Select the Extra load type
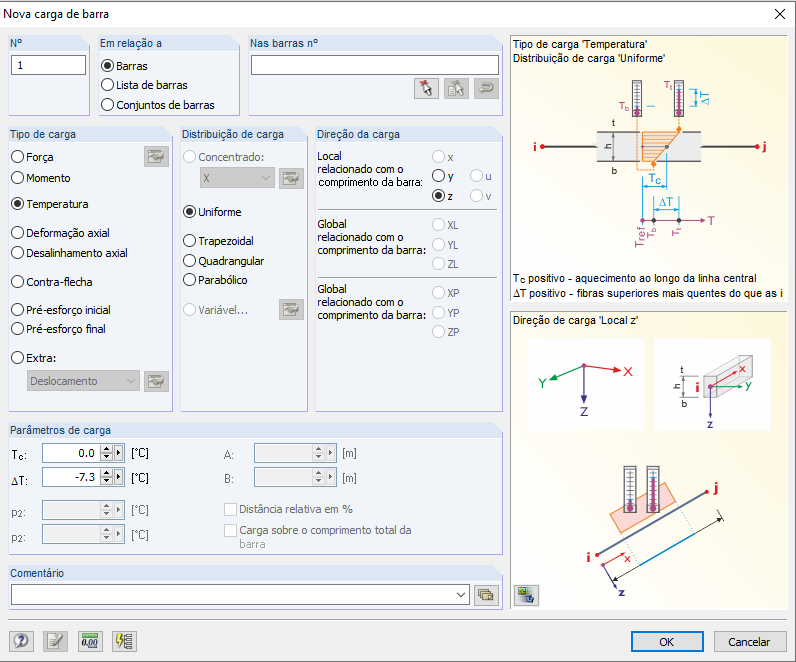The image size is (796, 662). coord(18,358)
